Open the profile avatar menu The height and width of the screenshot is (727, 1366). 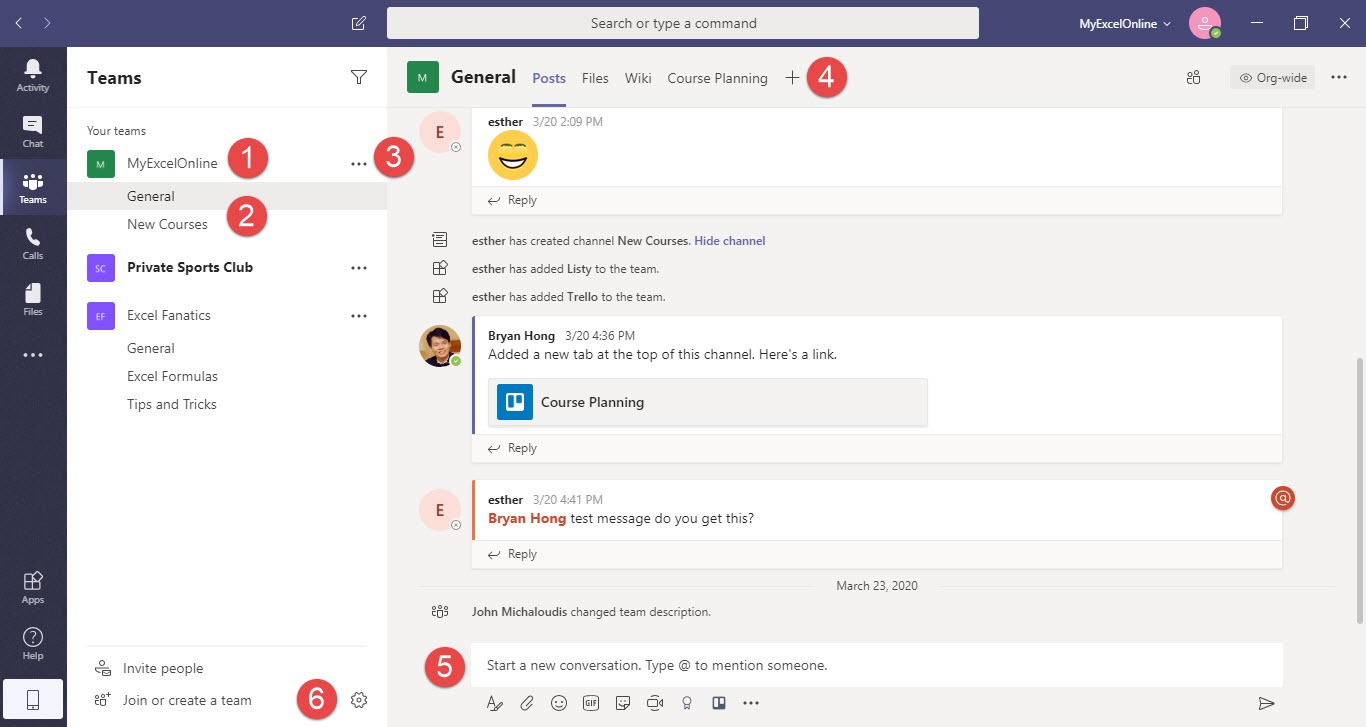pyautogui.click(x=1205, y=23)
